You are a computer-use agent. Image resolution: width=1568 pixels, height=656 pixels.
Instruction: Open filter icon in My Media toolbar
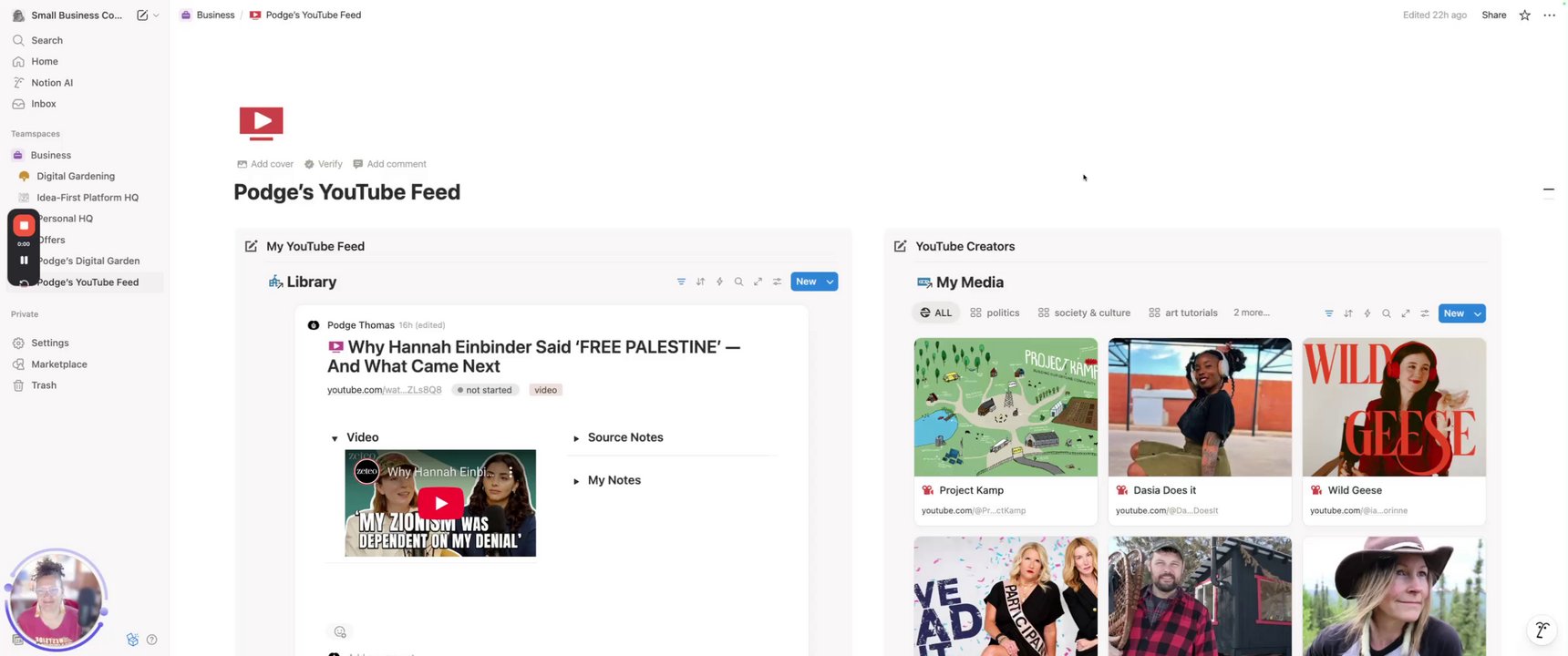tap(1329, 313)
